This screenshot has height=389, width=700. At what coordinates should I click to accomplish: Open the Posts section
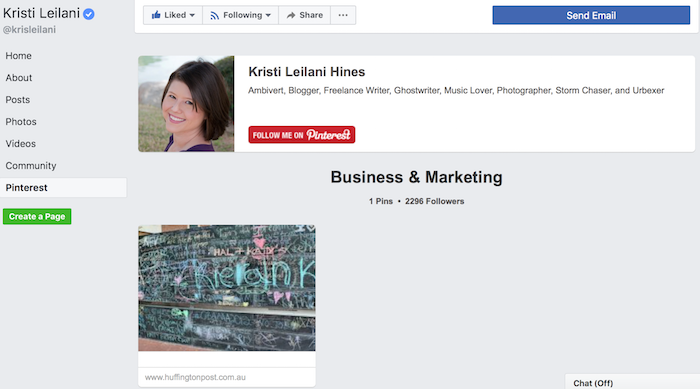(18, 100)
